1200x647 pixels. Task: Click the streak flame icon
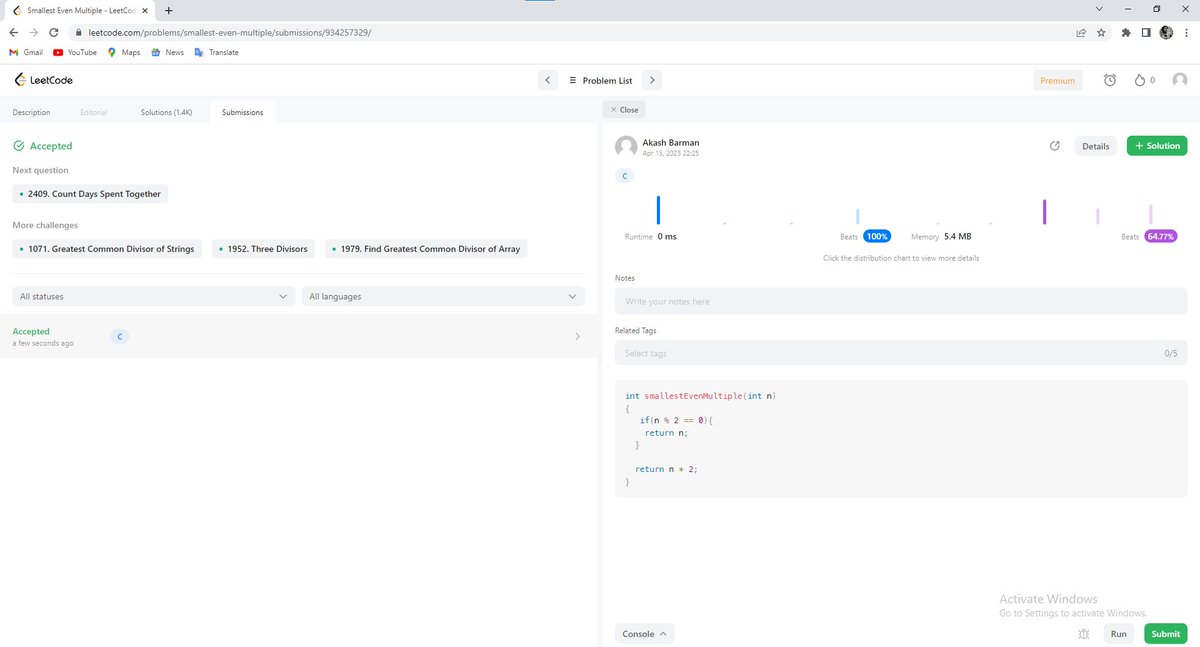point(1139,80)
